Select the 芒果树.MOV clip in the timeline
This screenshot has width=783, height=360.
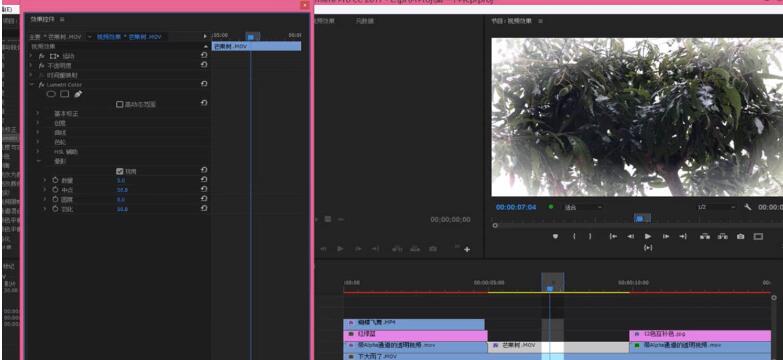click(558, 346)
